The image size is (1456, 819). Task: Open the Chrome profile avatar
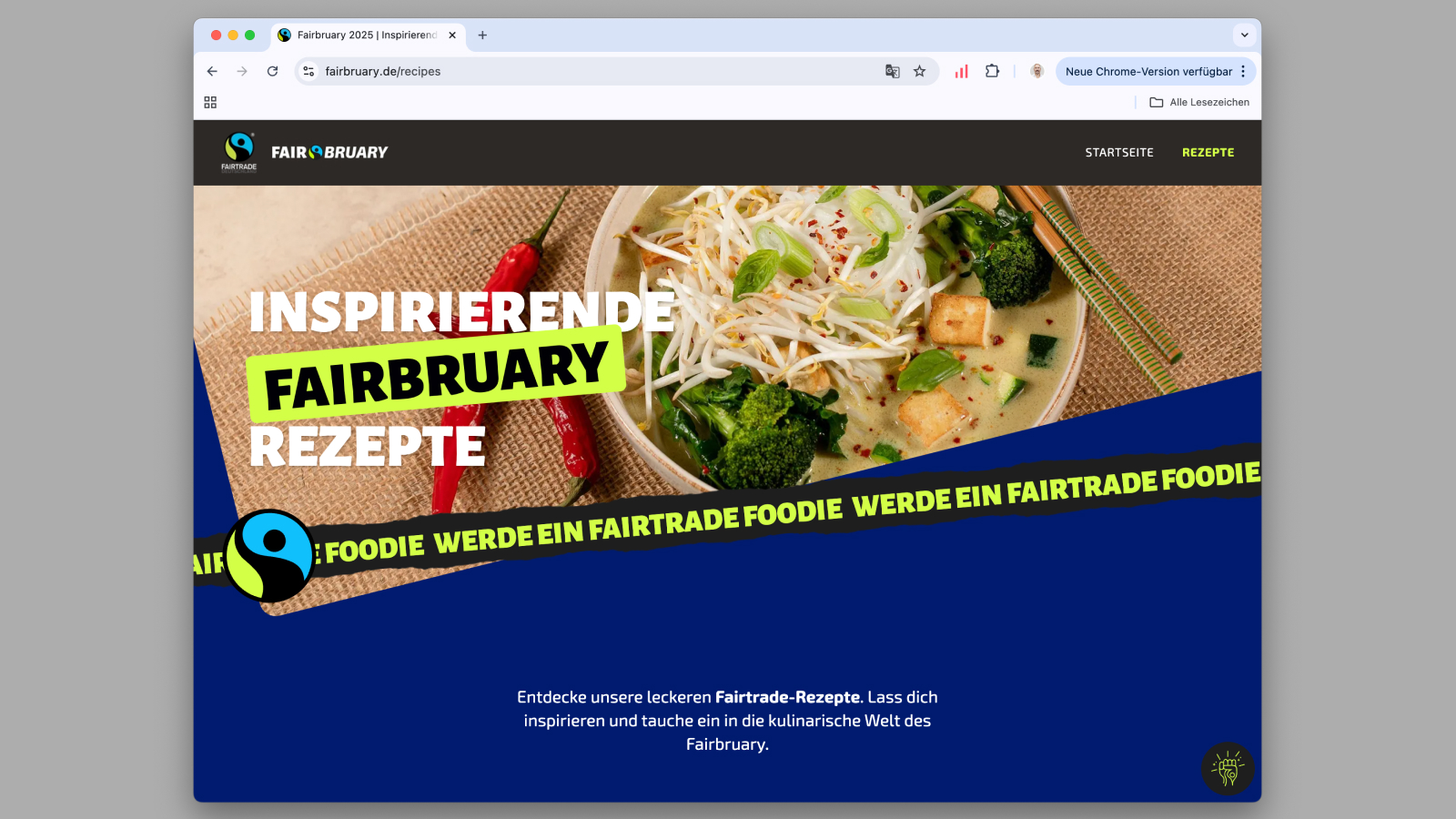pos(1036,71)
